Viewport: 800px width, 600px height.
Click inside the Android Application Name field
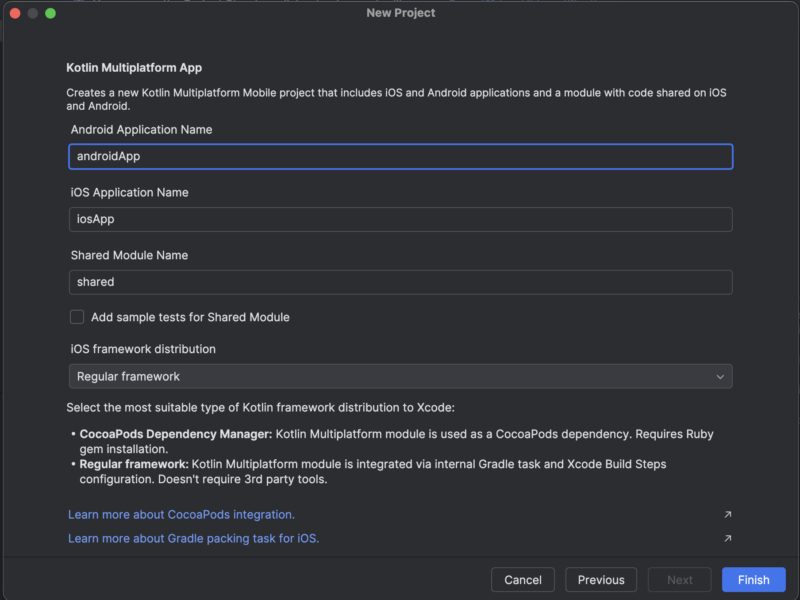pos(400,156)
